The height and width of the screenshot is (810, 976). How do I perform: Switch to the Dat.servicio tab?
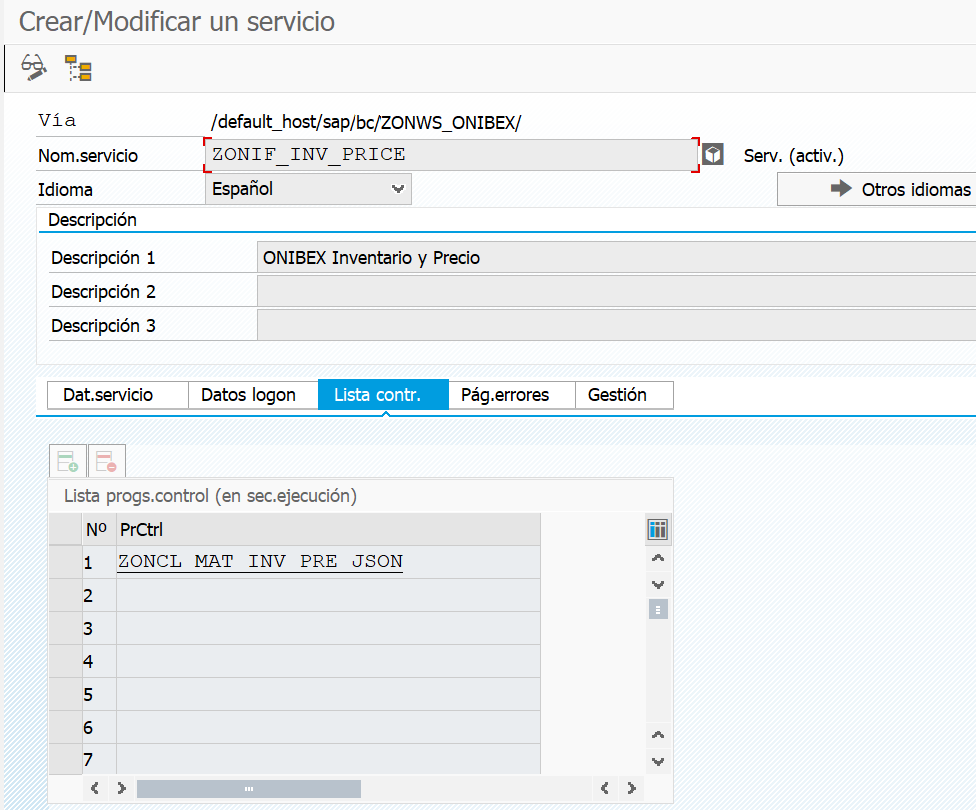(x=108, y=395)
